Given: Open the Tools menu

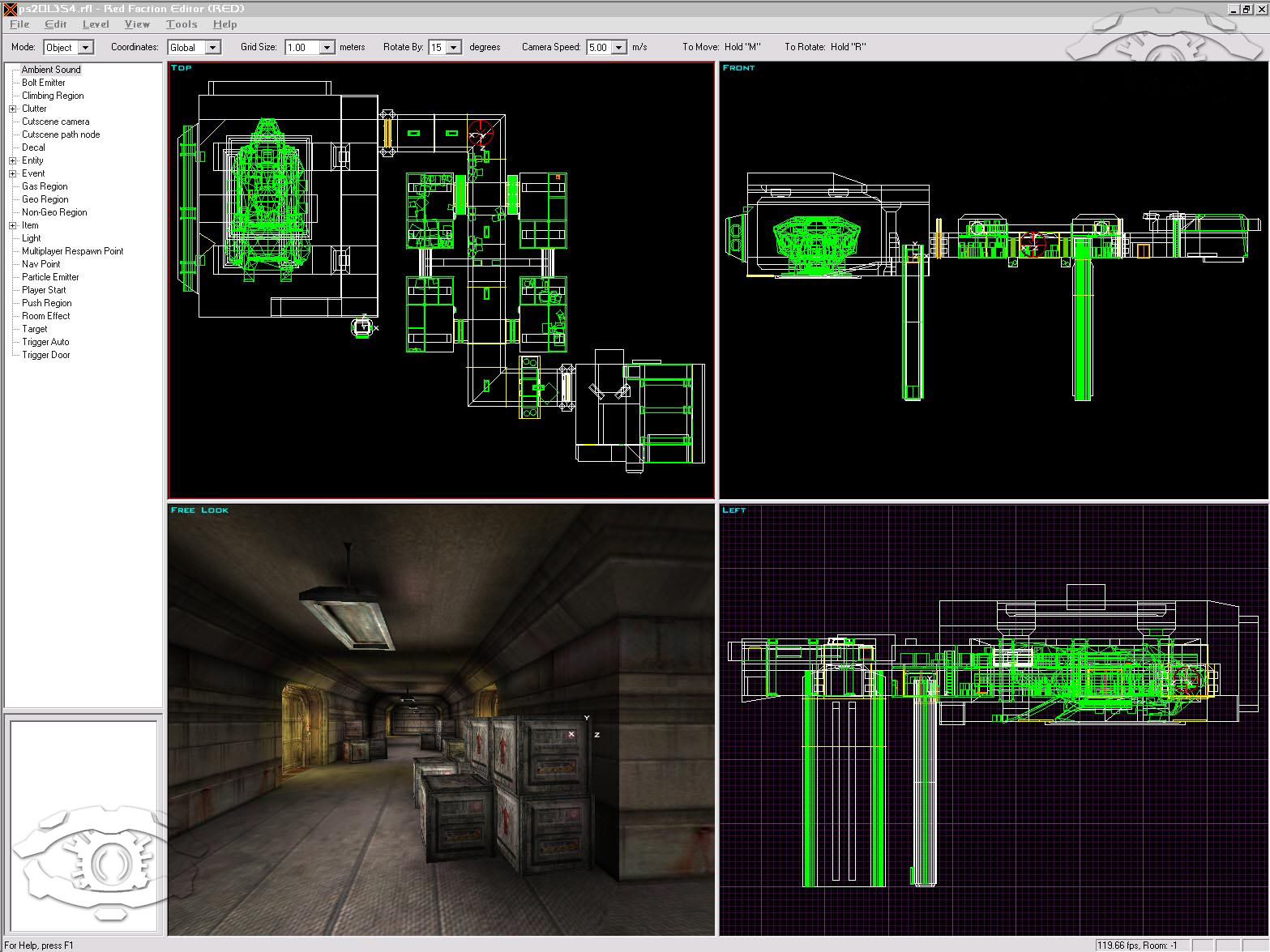Looking at the screenshot, I should point(181,24).
